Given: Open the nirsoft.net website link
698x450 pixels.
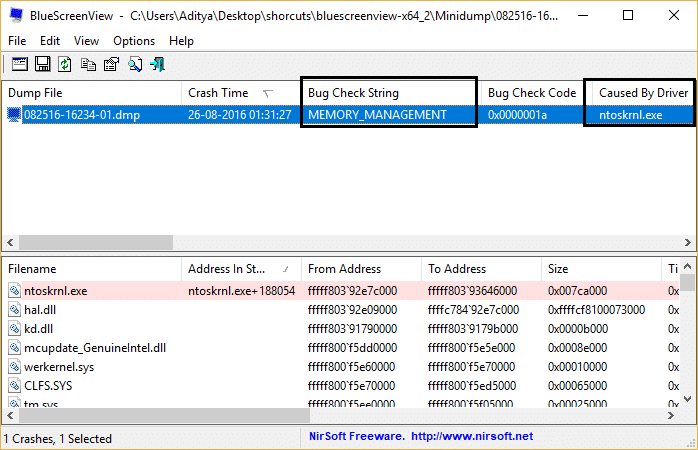Looking at the screenshot, I should tap(471, 437).
